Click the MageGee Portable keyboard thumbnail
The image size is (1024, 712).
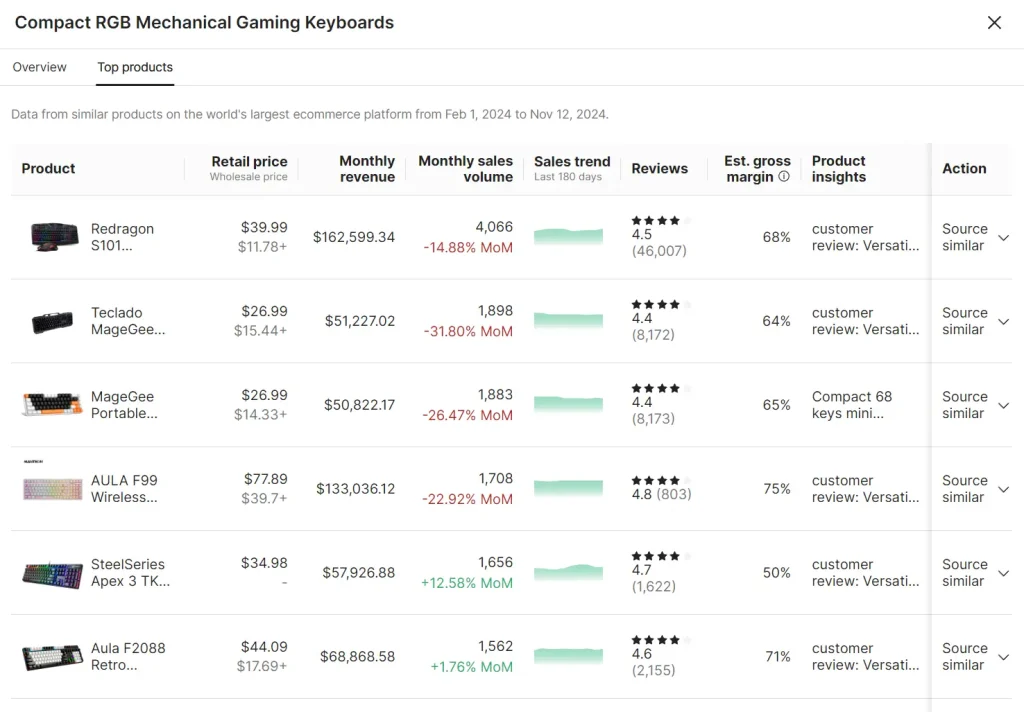coord(51,405)
